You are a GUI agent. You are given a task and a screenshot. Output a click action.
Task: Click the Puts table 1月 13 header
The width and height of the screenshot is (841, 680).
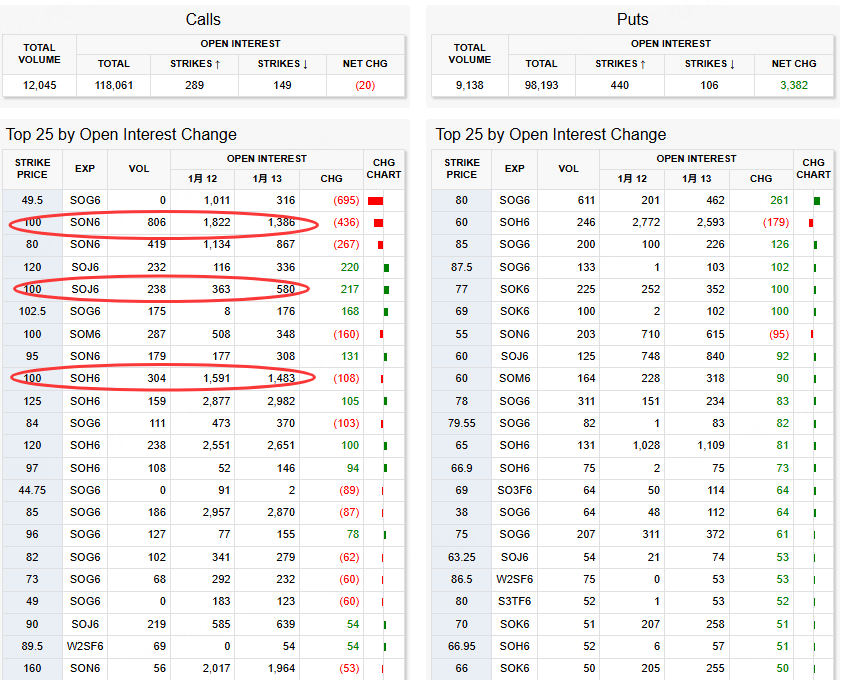point(696,179)
